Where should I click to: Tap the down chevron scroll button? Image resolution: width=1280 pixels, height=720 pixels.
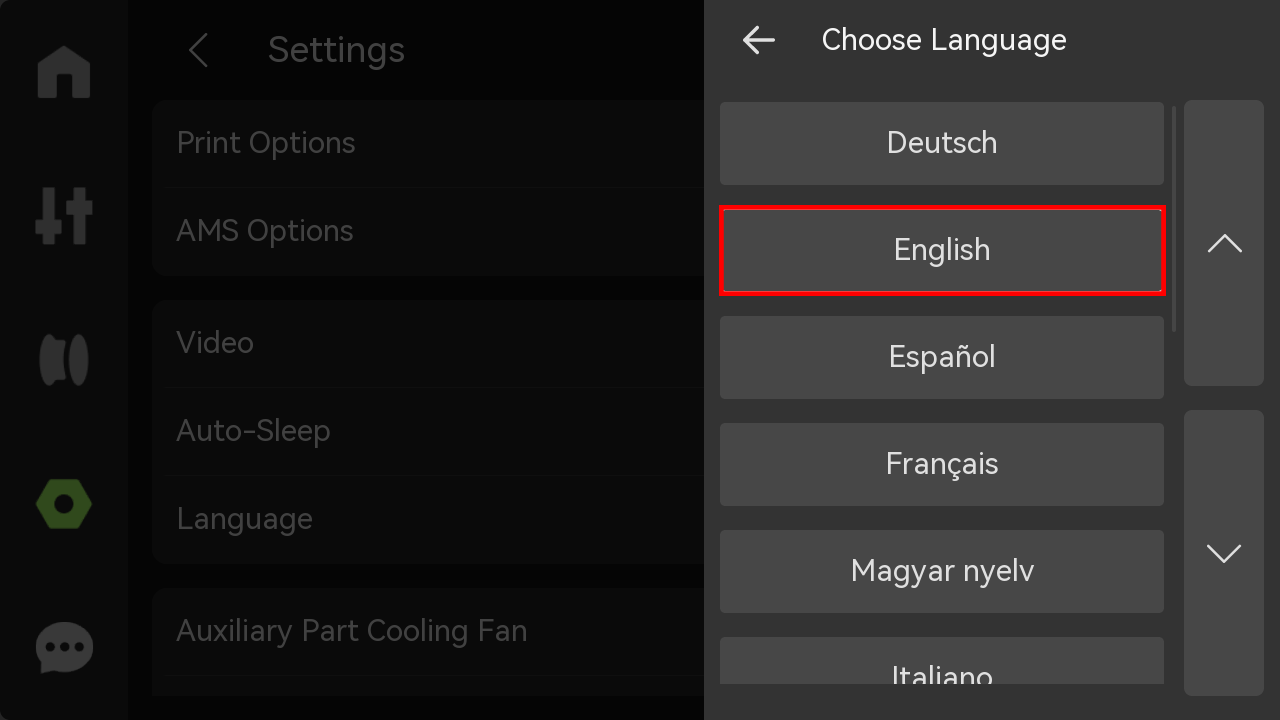pos(1224,553)
